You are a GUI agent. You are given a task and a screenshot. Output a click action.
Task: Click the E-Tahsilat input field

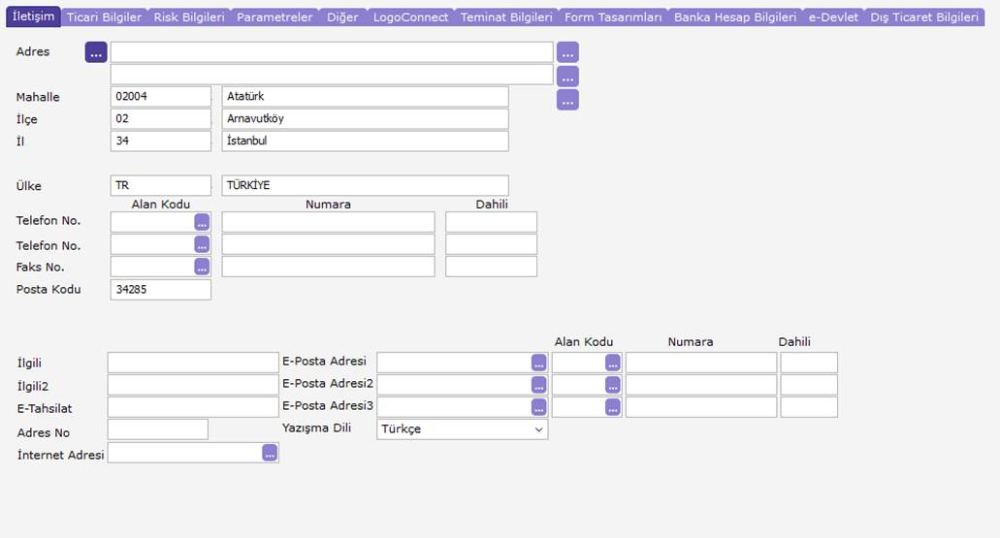pos(193,407)
